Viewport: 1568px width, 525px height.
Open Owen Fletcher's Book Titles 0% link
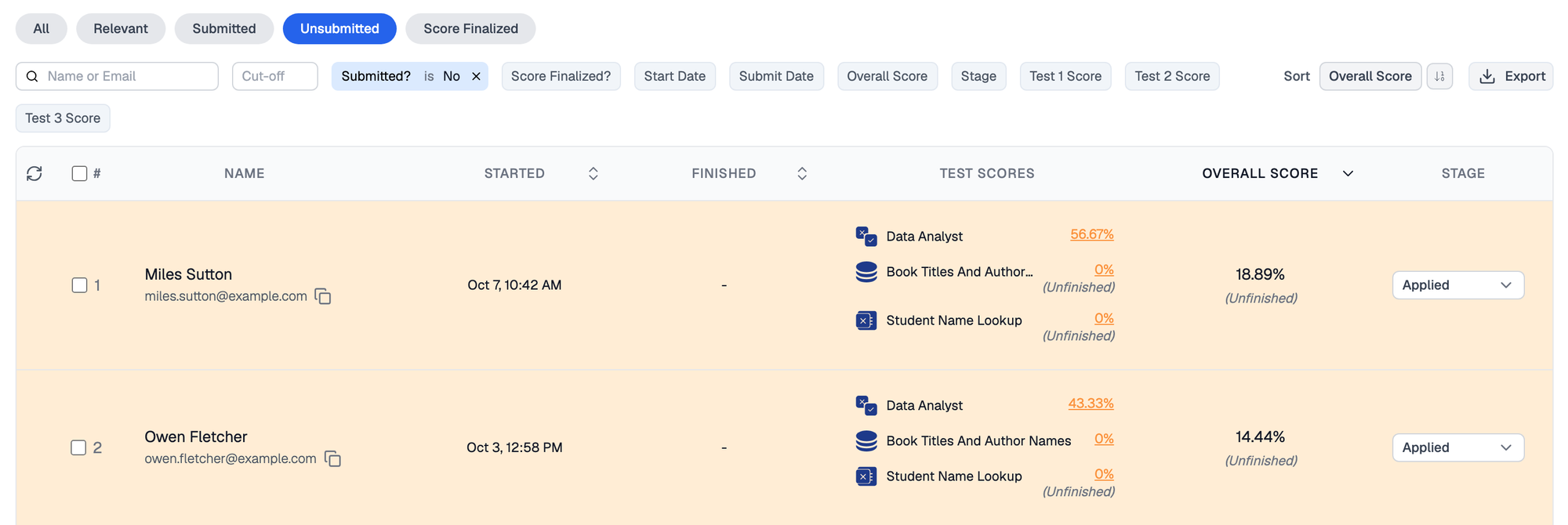(1104, 439)
